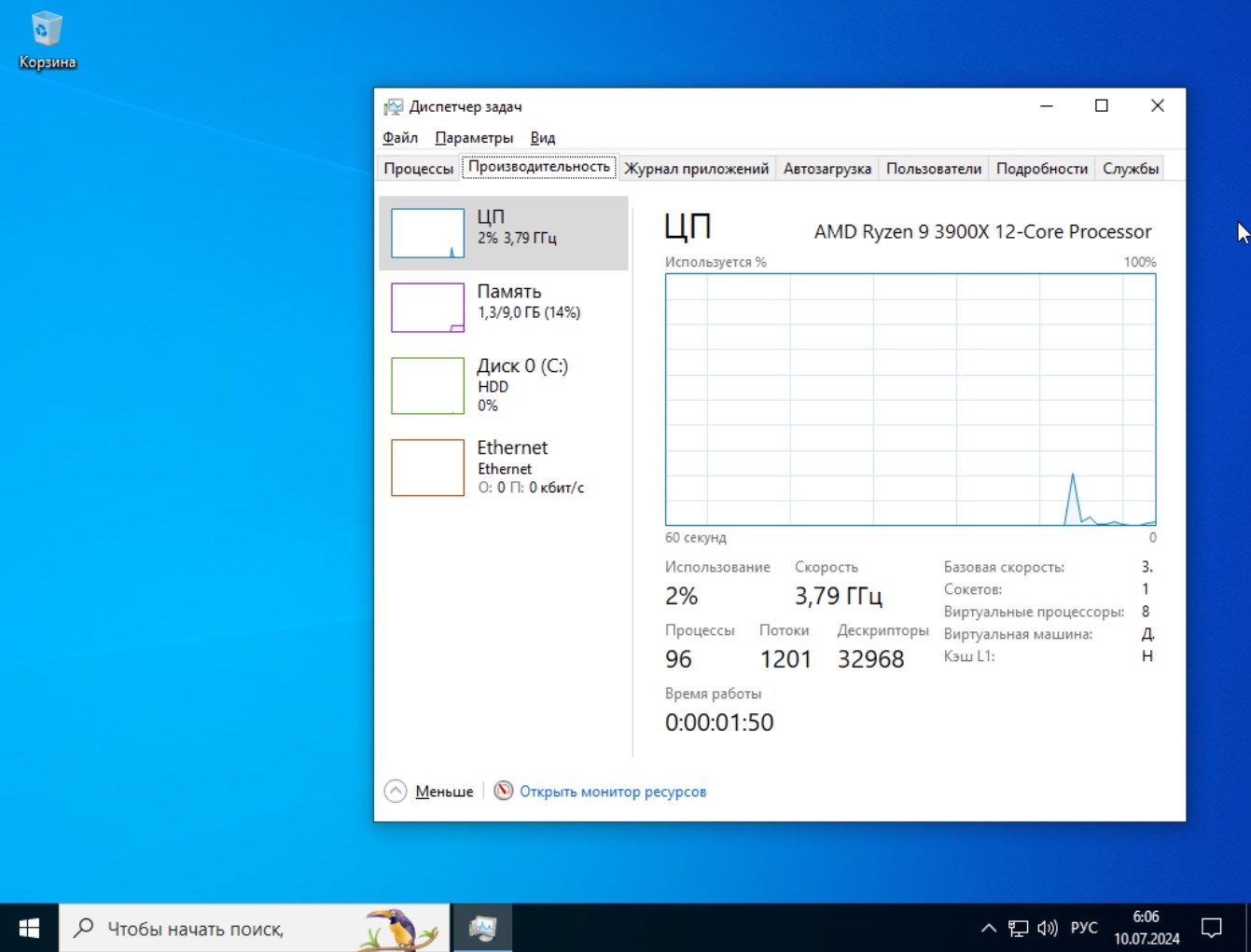The width and height of the screenshot is (1251, 952).
Task: Click the Меньше collapse arrow icon
Action: [396, 791]
